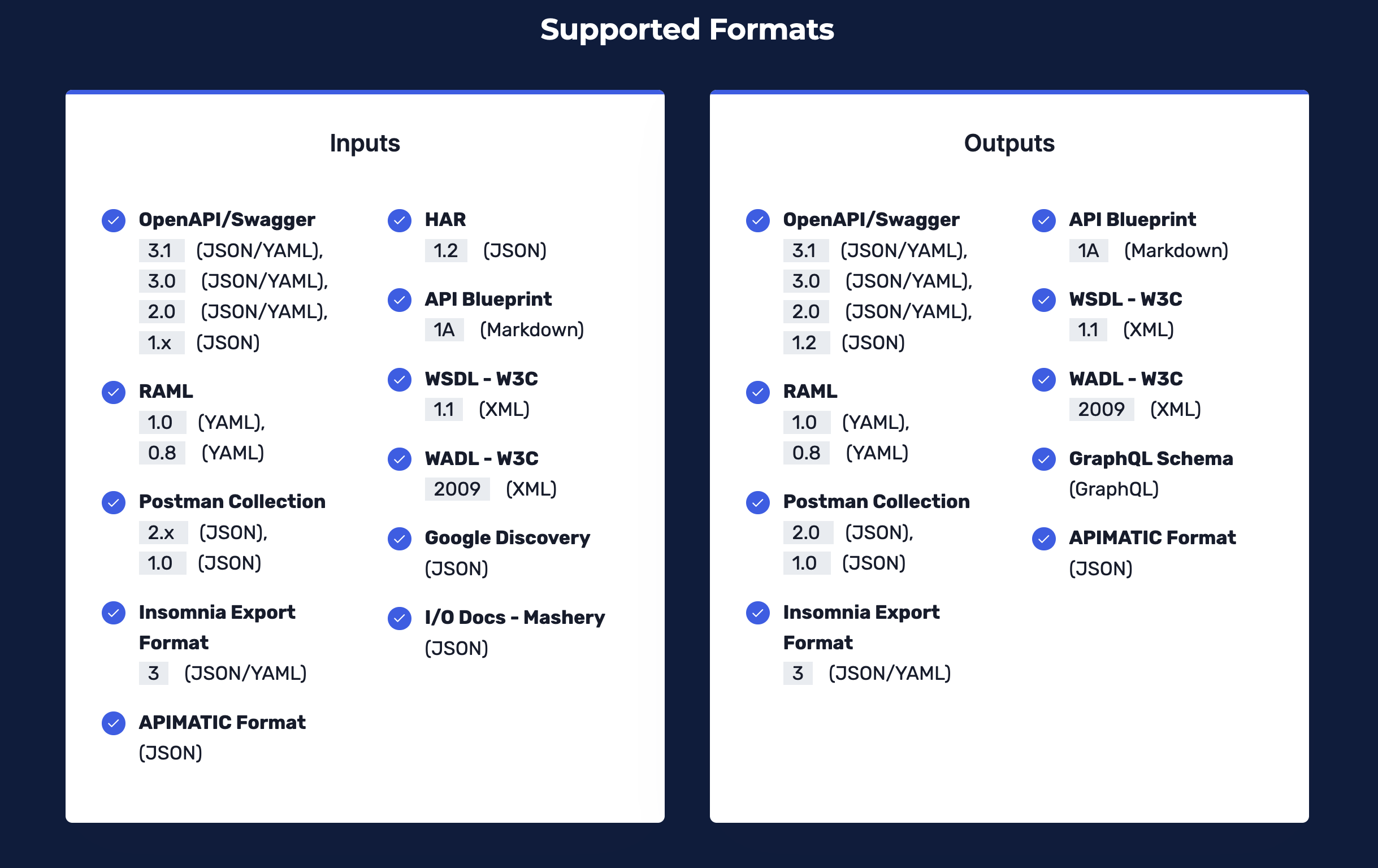Click checkmark icon beside HAR input
The image size is (1378, 868).
point(400,220)
